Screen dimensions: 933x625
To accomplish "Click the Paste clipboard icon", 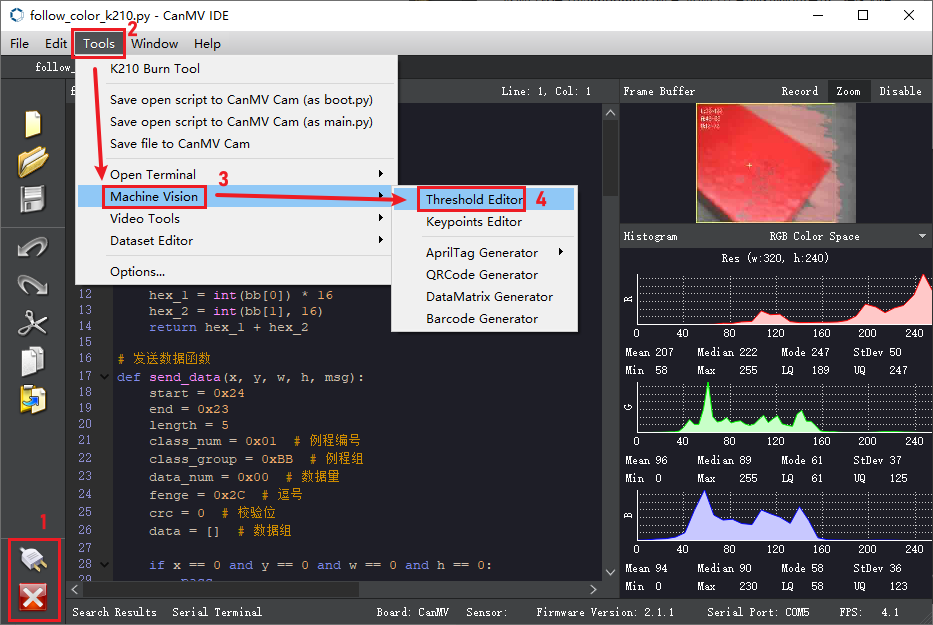I will pyautogui.click(x=33, y=399).
